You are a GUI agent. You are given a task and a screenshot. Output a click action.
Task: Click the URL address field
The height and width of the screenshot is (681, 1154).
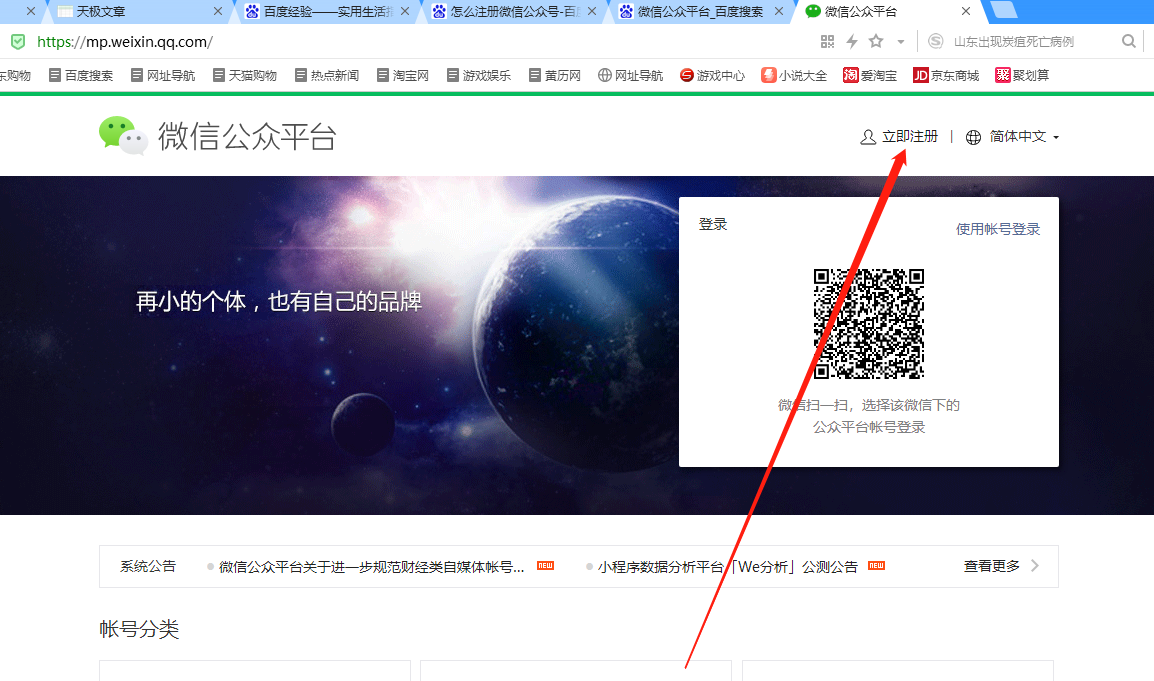(400, 42)
